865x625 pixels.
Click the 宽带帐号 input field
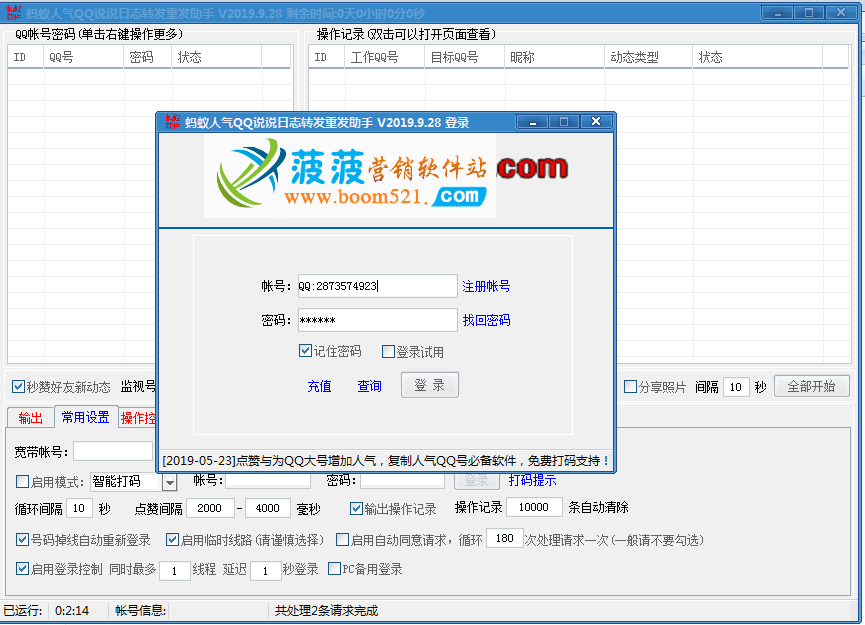click(x=113, y=452)
